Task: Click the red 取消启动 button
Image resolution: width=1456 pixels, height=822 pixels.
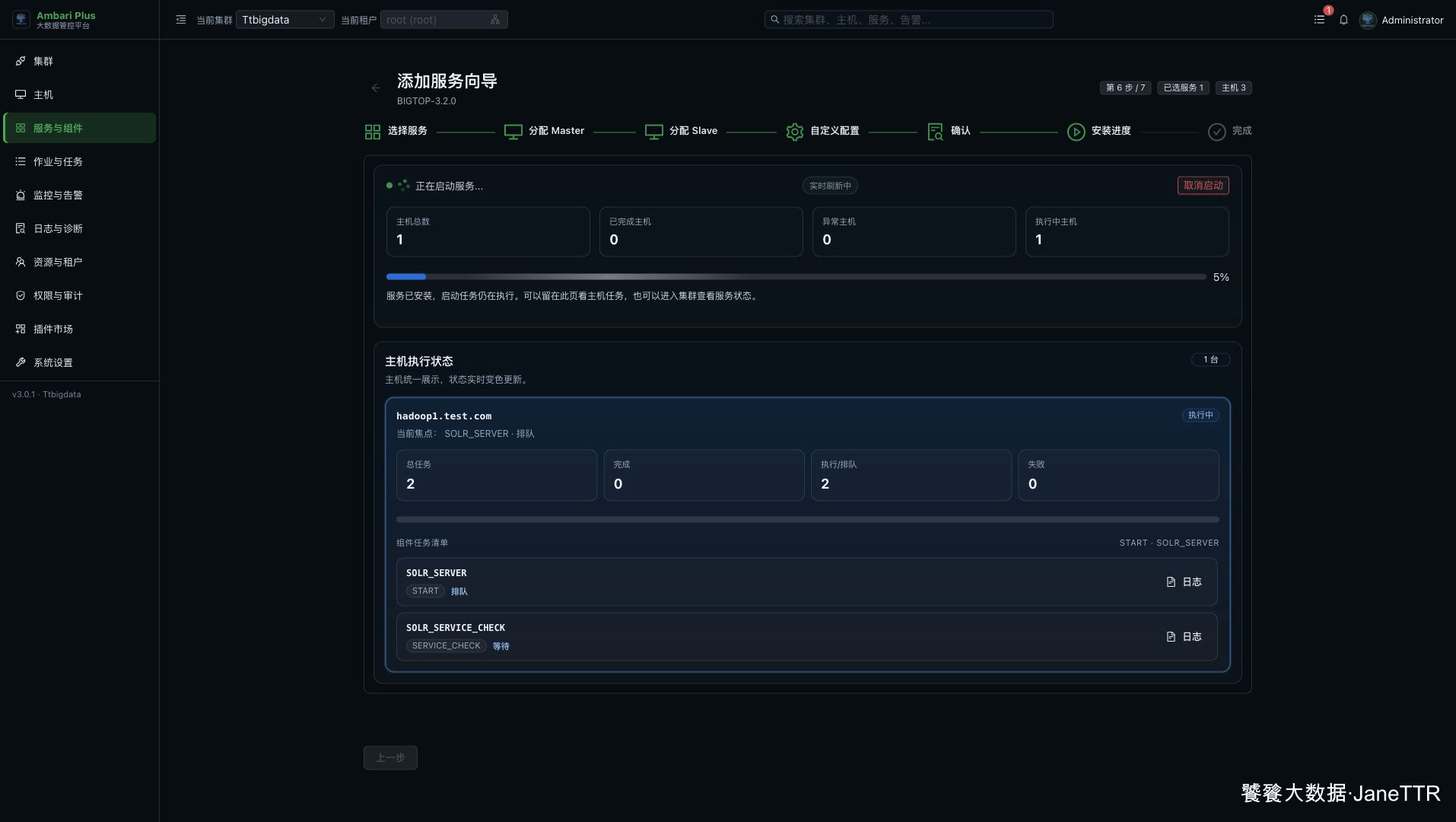Action: (1203, 186)
